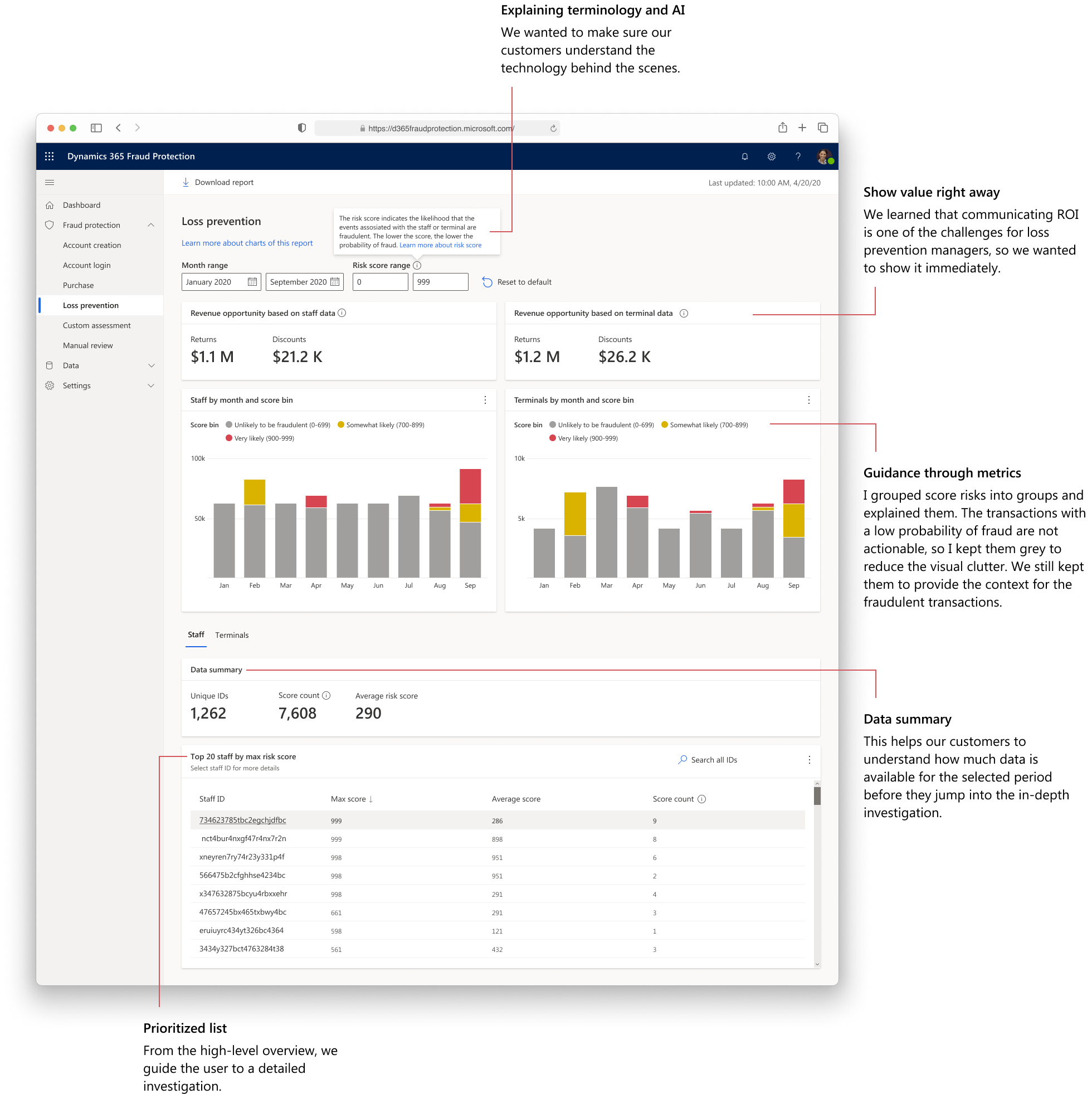Open the app launcher waffle icon

pyautogui.click(x=49, y=157)
